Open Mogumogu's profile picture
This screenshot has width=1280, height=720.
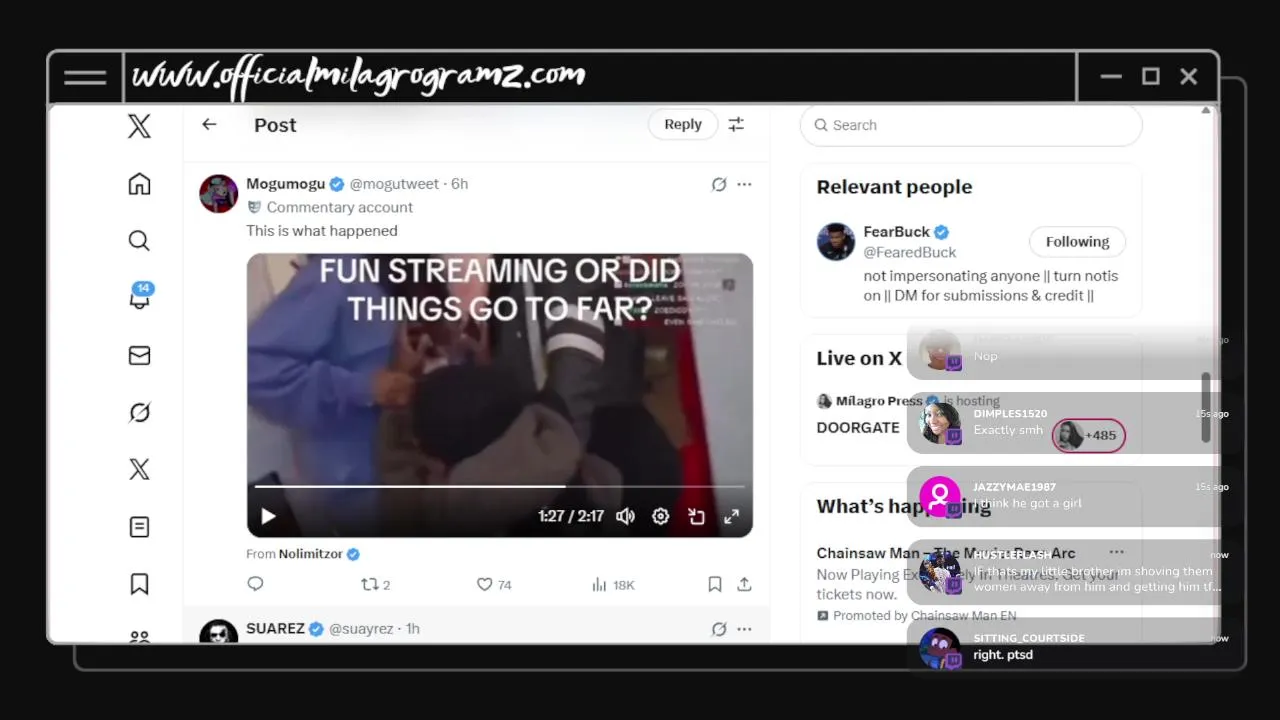219,193
